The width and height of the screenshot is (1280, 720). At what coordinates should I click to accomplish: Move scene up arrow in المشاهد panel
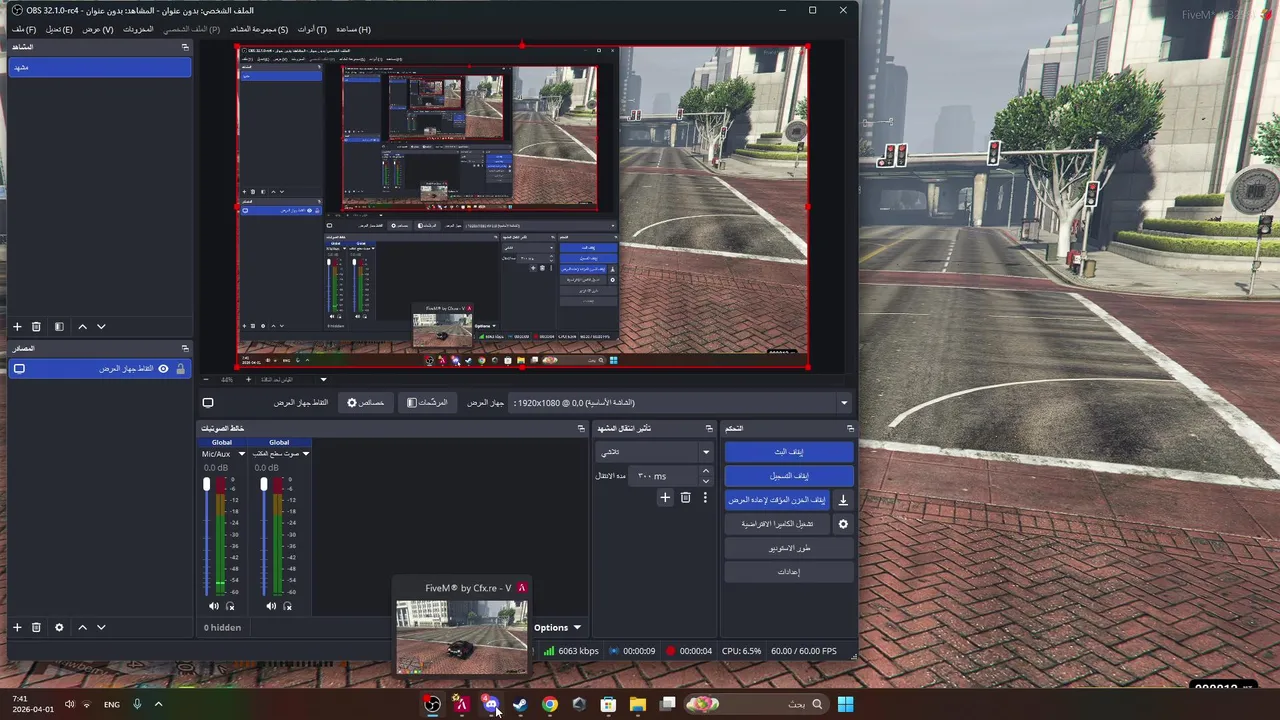[x=83, y=326]
